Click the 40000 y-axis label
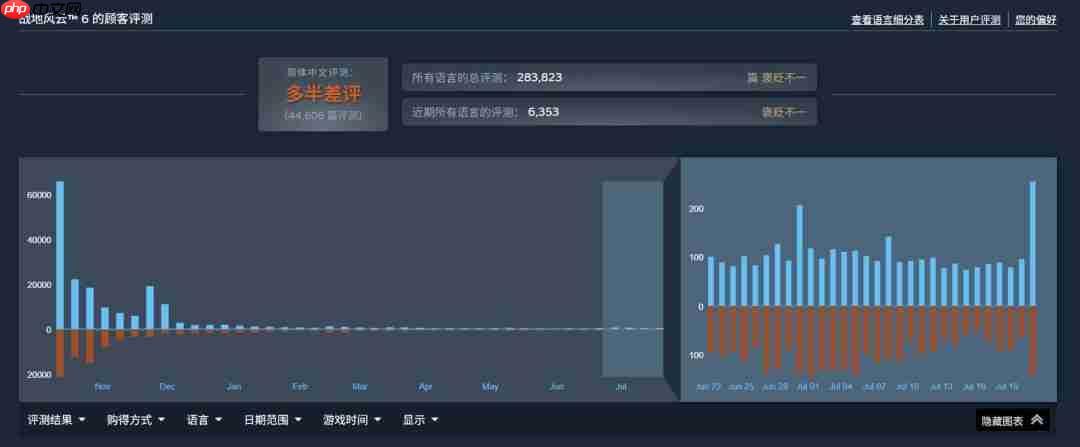The image size is (1080, 447). pos(39,240)
